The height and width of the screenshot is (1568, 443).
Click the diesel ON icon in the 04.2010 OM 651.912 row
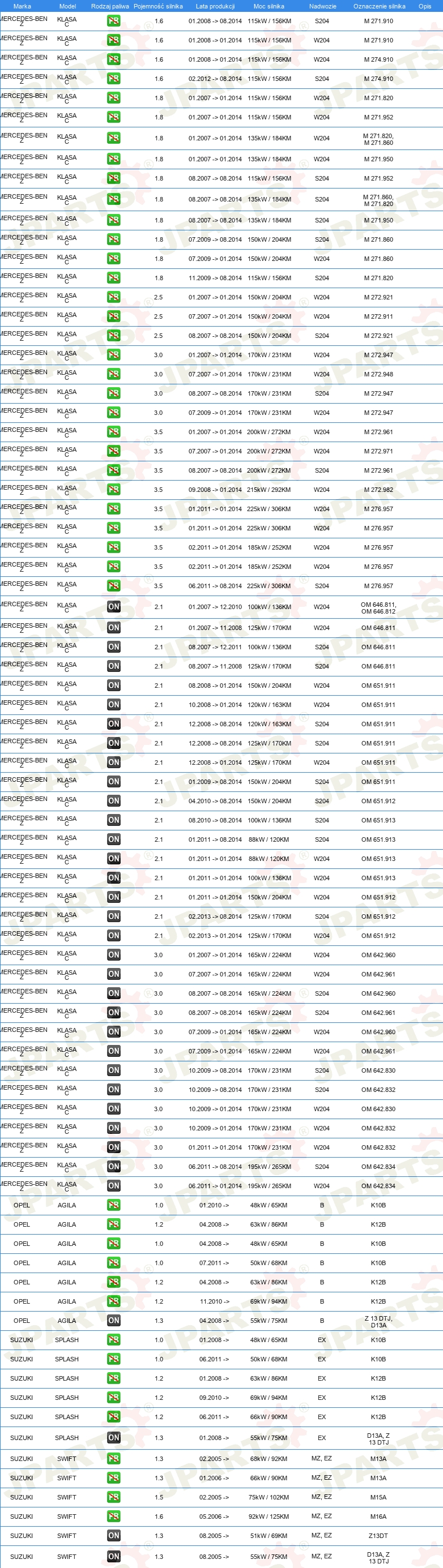113,801
